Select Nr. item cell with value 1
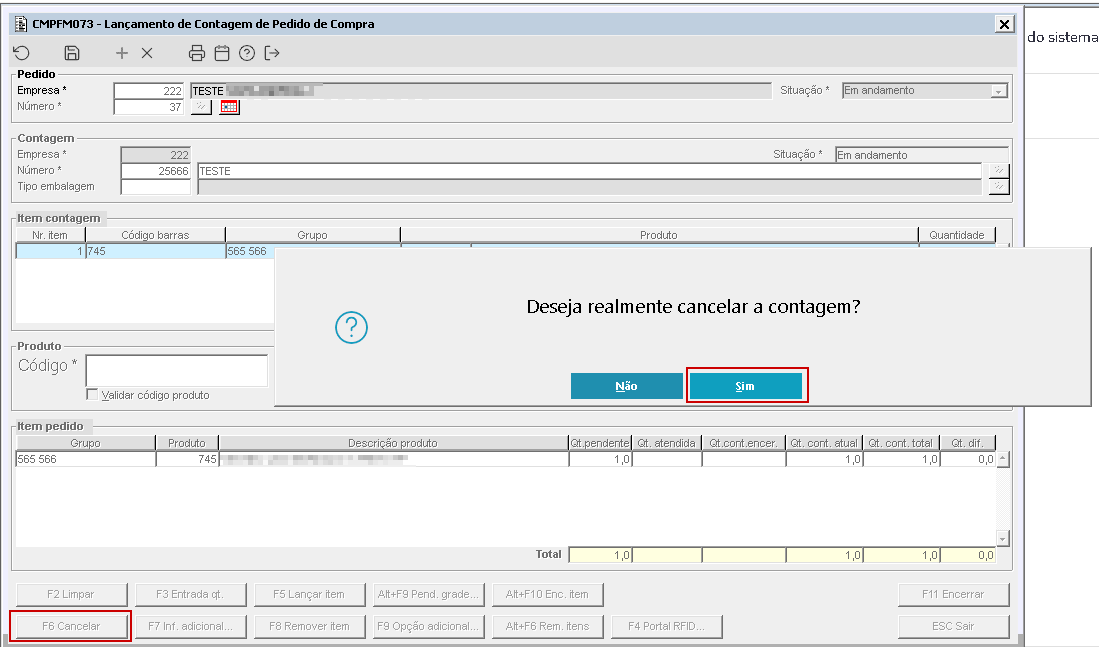 pos(50,251)
